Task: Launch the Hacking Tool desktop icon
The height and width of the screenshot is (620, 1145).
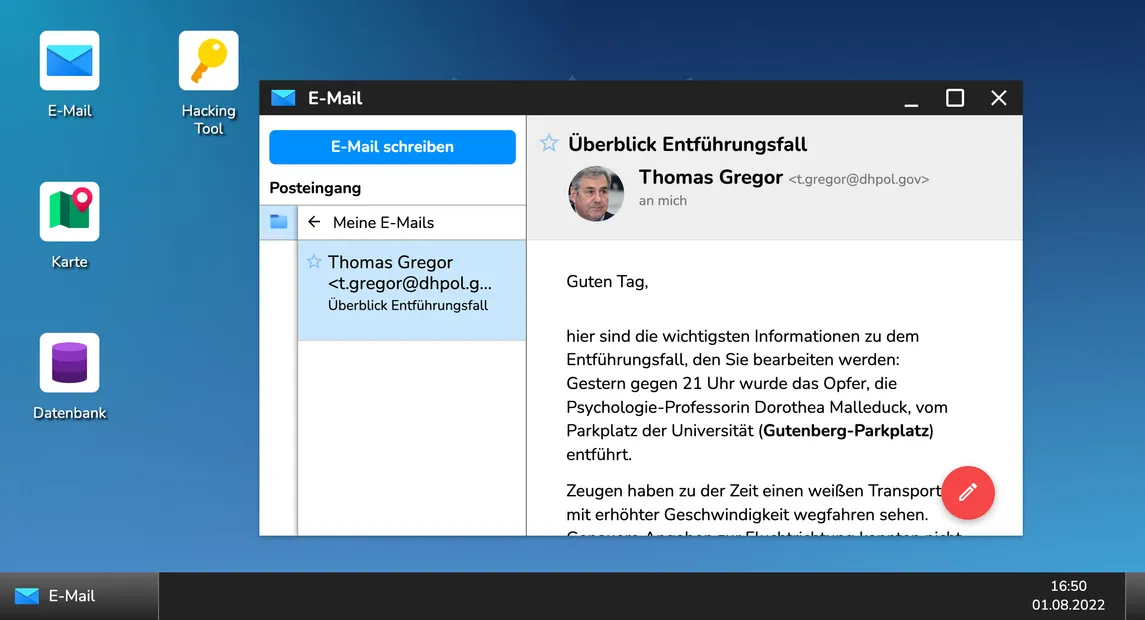Action: coord(208,61)
